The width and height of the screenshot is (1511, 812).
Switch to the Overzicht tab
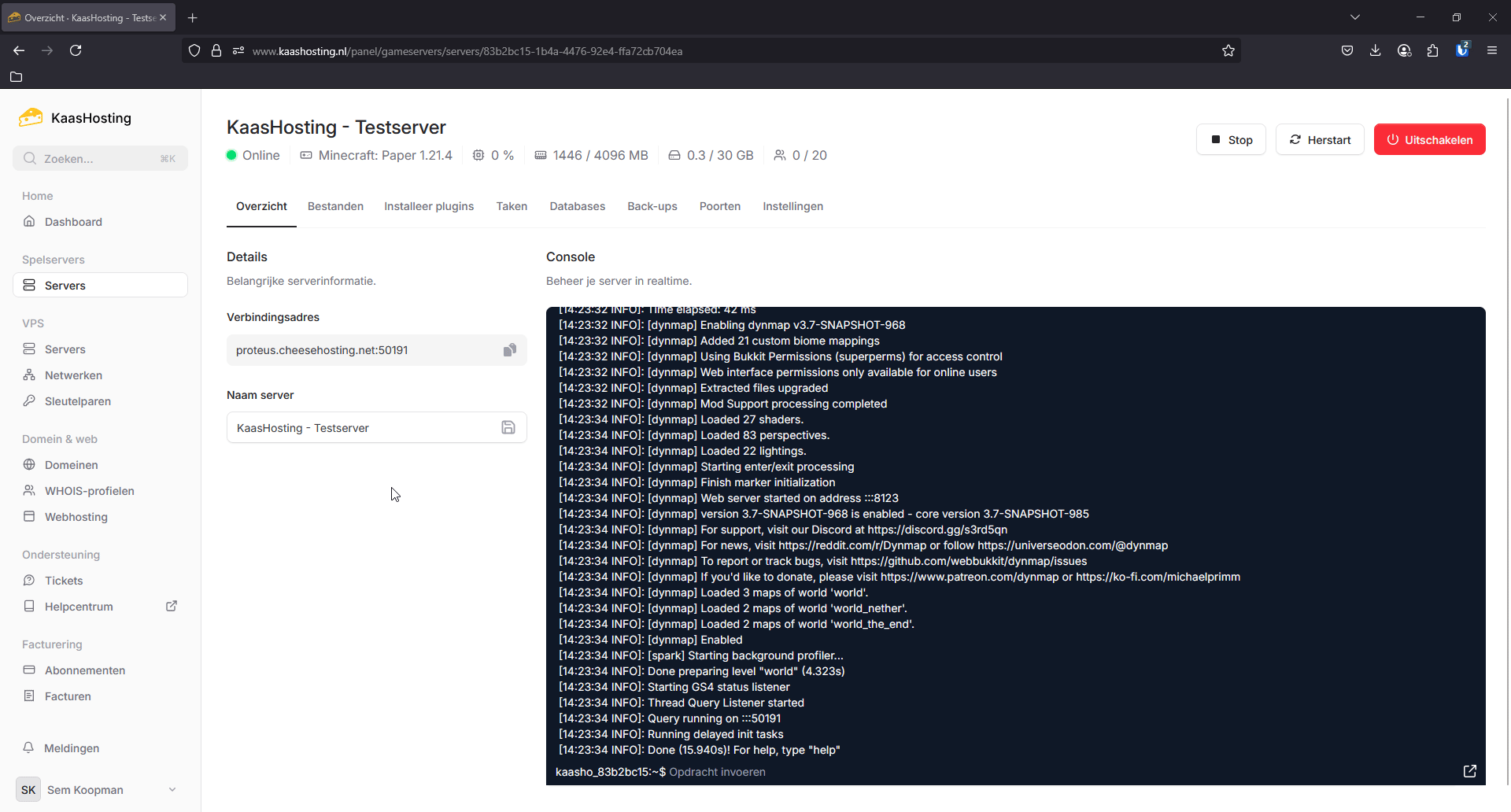pos(261,206)
